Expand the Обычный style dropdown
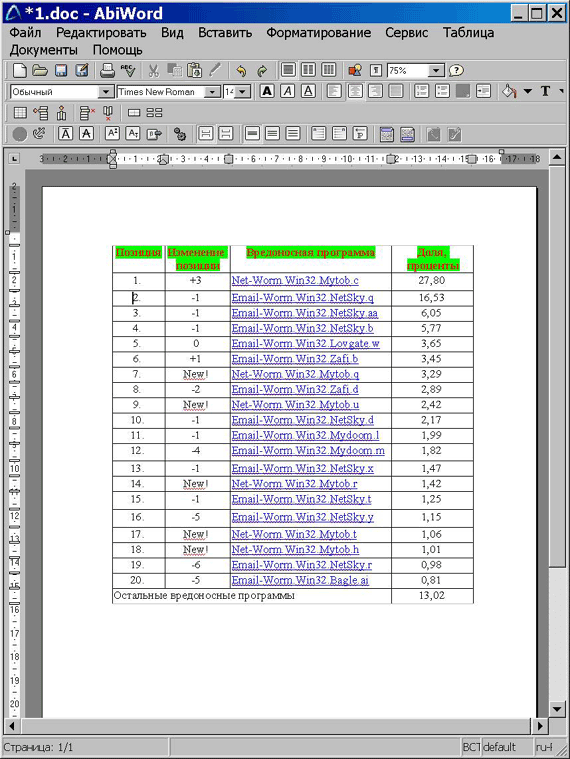The image size is (570, 759). pyautogui.click(x=105, y=91)
